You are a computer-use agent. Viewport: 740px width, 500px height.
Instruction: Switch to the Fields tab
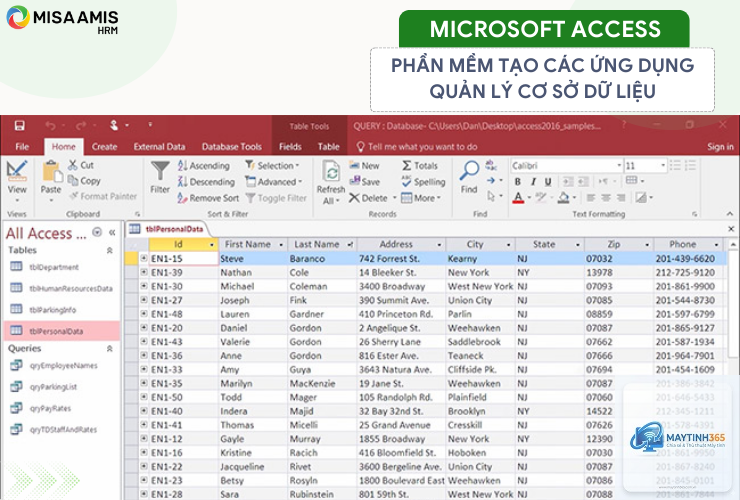pos(290,147)
